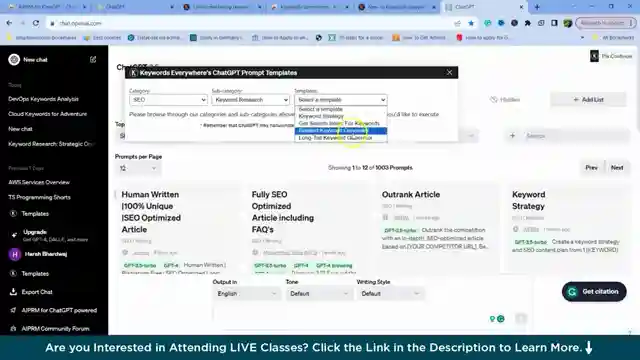Viewport: 640px width, 360px height.
Task: Open a new browser tab with the plus
Action: (x=537, y=7)
